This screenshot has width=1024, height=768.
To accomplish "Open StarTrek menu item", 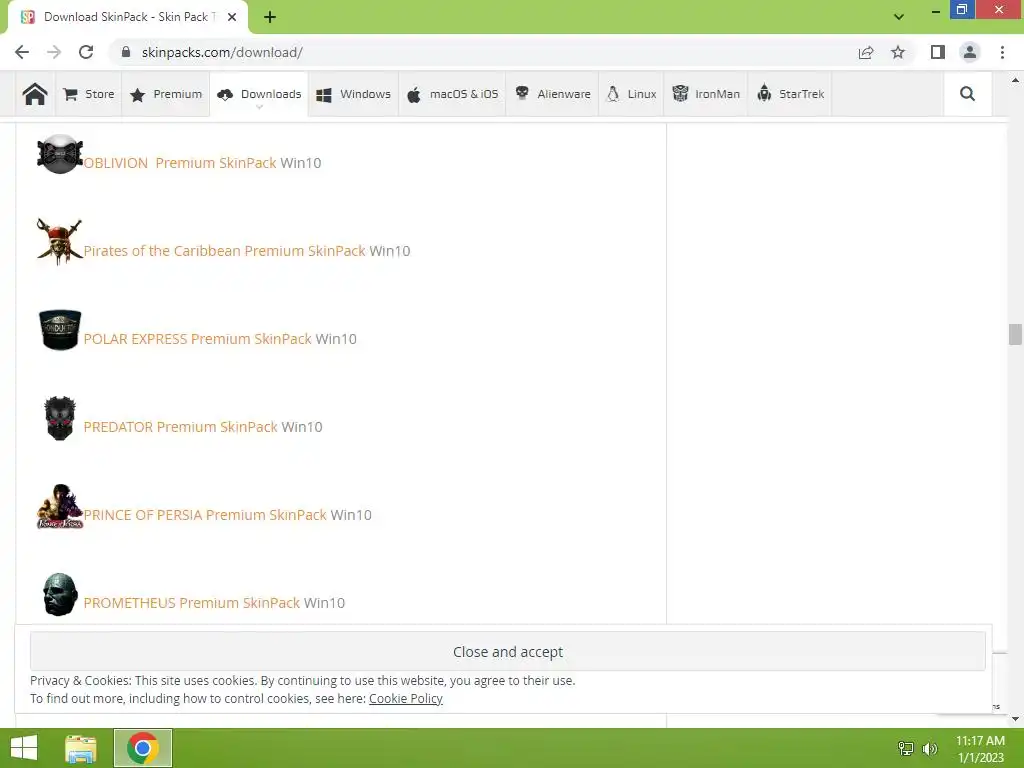I will tap(790, 94).
